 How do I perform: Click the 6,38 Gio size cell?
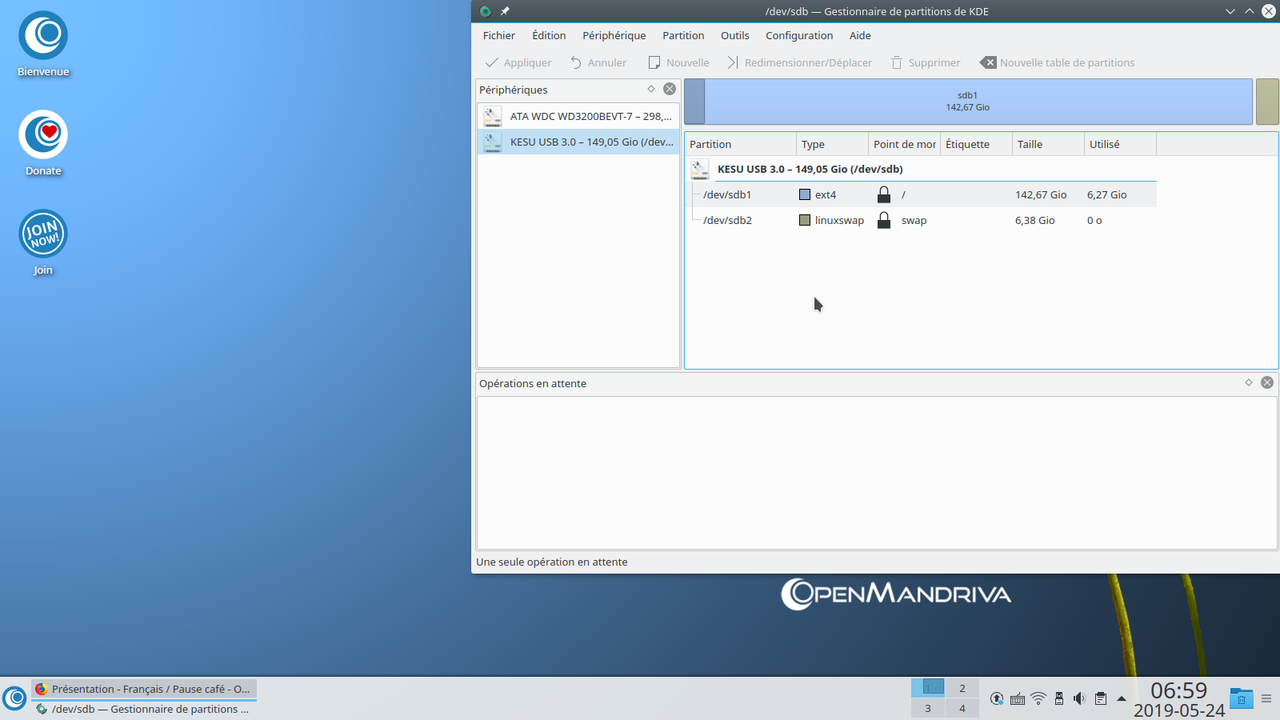1035,220
